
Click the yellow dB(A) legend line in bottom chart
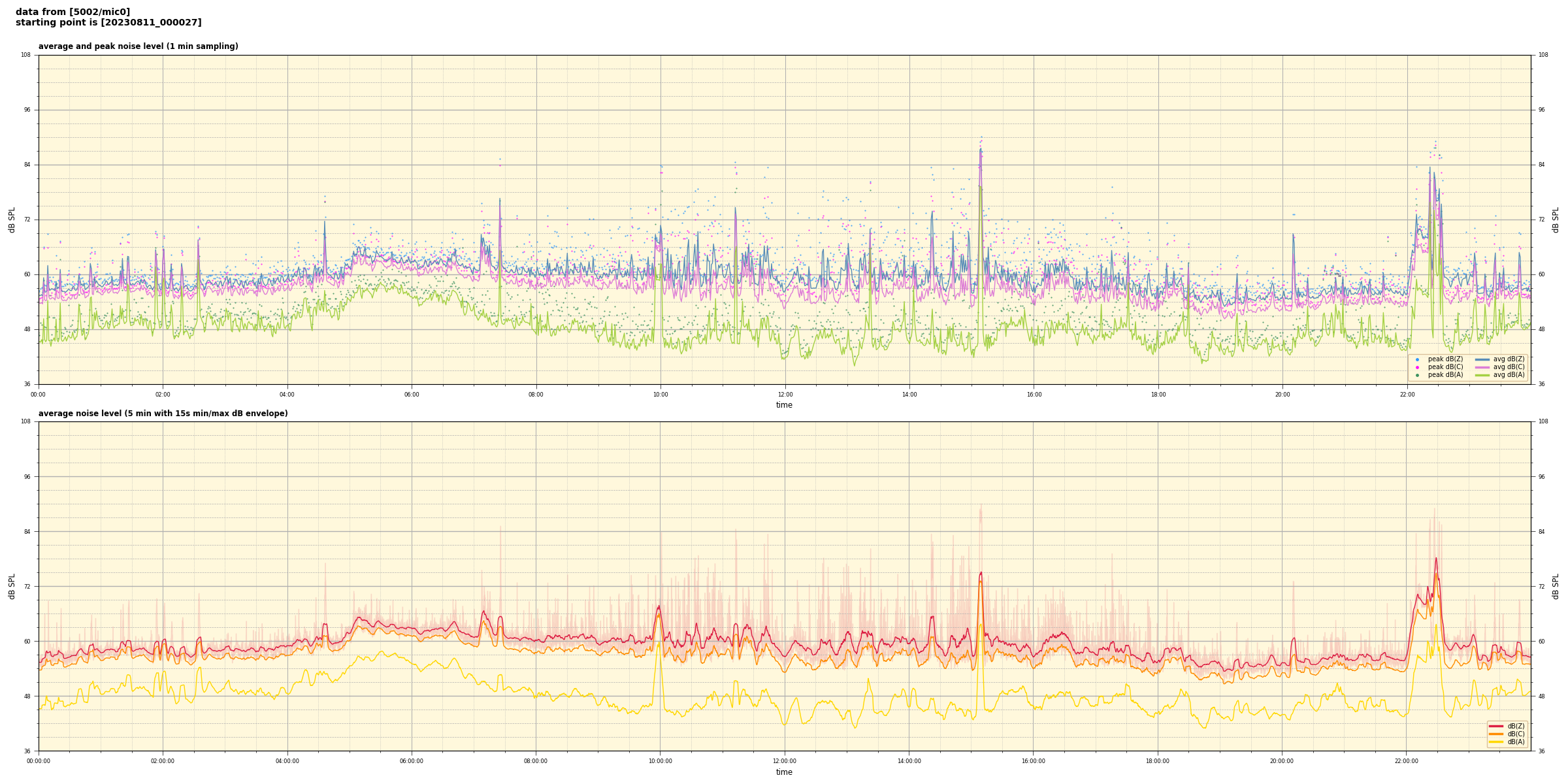click(x=1496, y=742)
